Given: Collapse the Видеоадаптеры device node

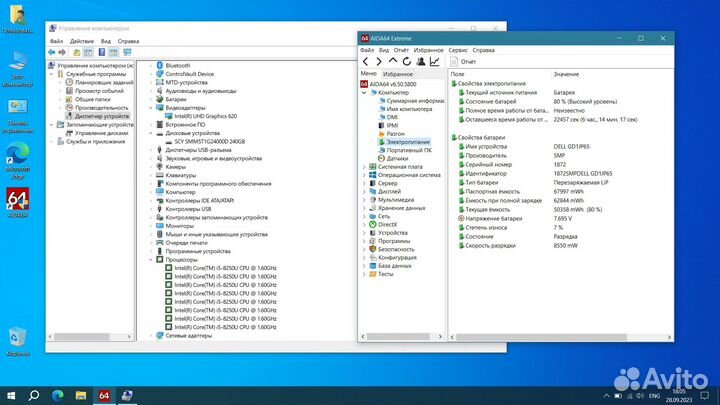Looking at the screenshot, I should [x=152, y=108].
